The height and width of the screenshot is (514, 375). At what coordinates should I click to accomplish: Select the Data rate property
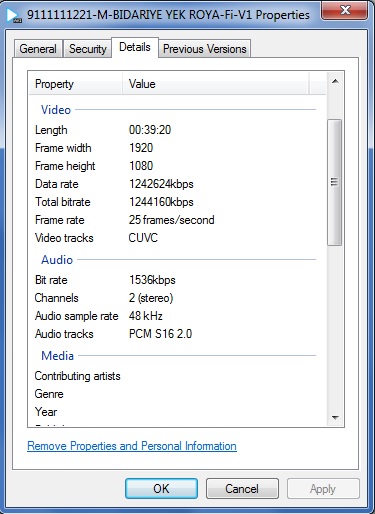pos(57,184)
